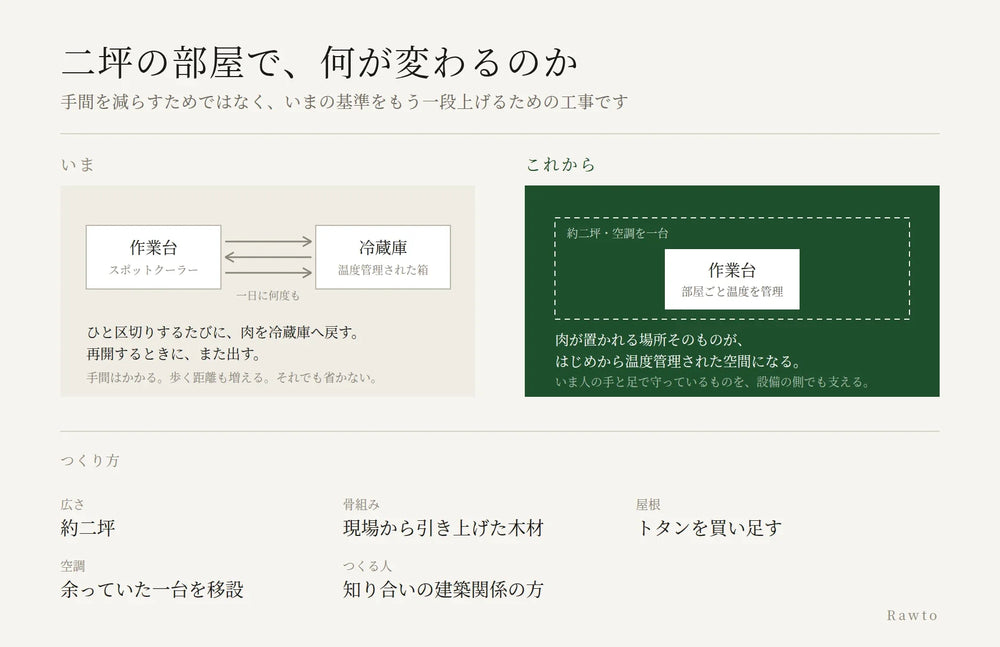Click the value 余っていた一台を移設
The height and width of the screenshot is (647, 1000).
[152, 589]
